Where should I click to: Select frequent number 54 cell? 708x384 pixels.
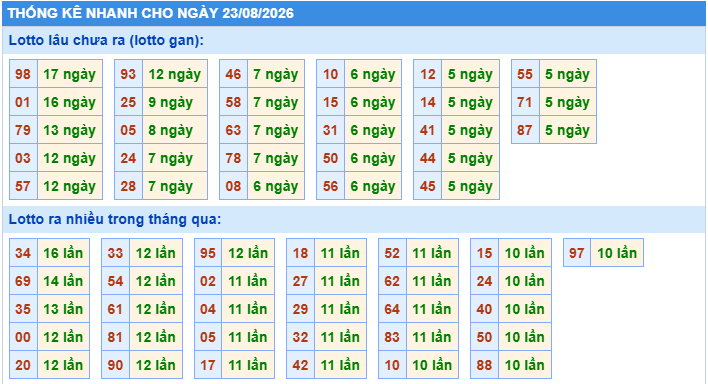click(x=116, y=281)
